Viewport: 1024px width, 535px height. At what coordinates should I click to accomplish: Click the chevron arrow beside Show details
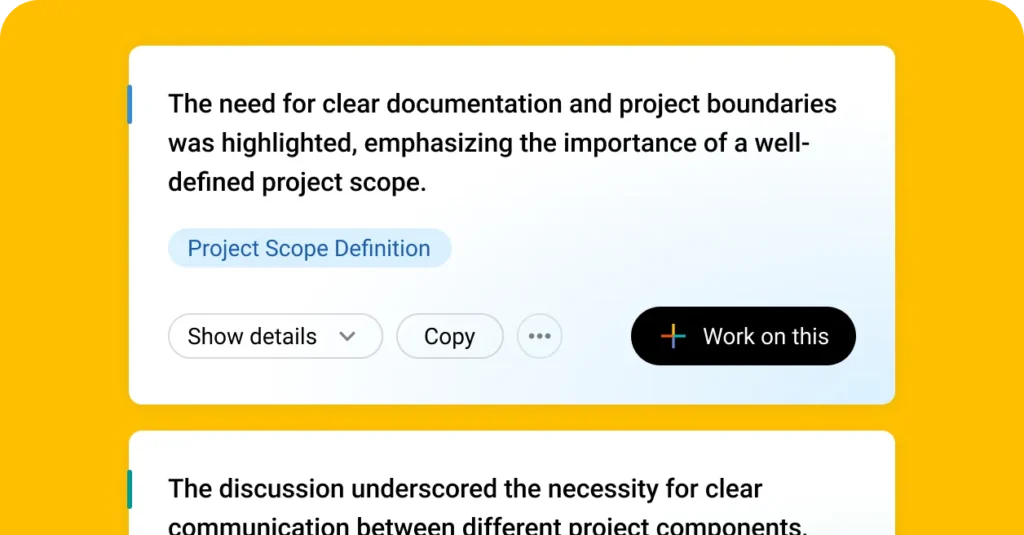[347, 336]
